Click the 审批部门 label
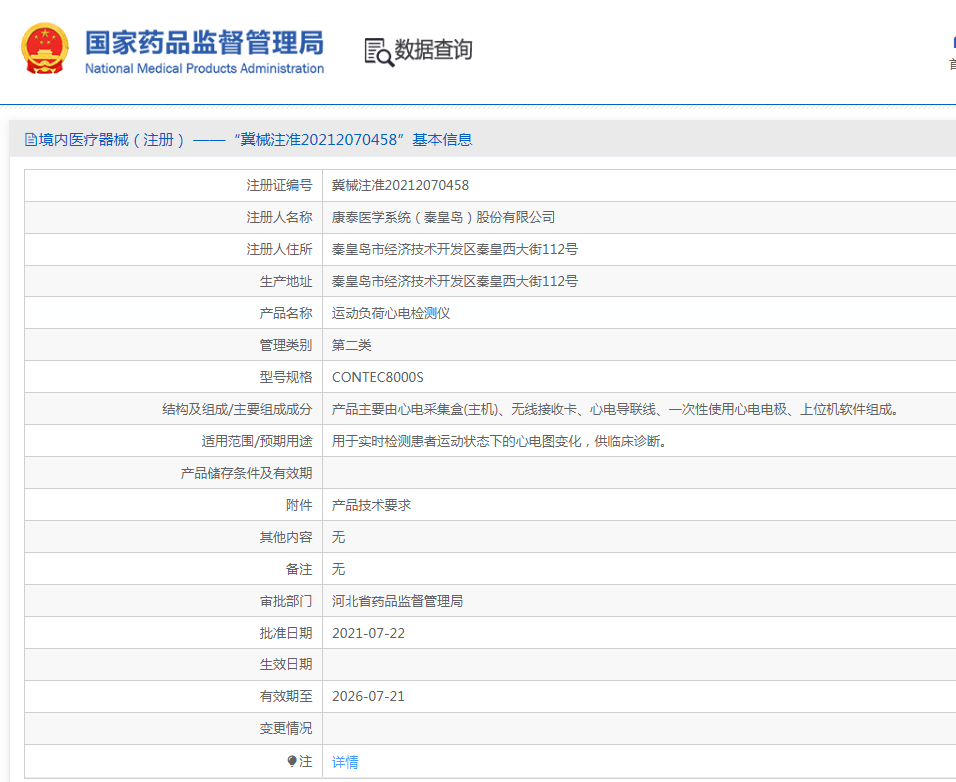Screen dimensions: 956x782 click(286, 601)
